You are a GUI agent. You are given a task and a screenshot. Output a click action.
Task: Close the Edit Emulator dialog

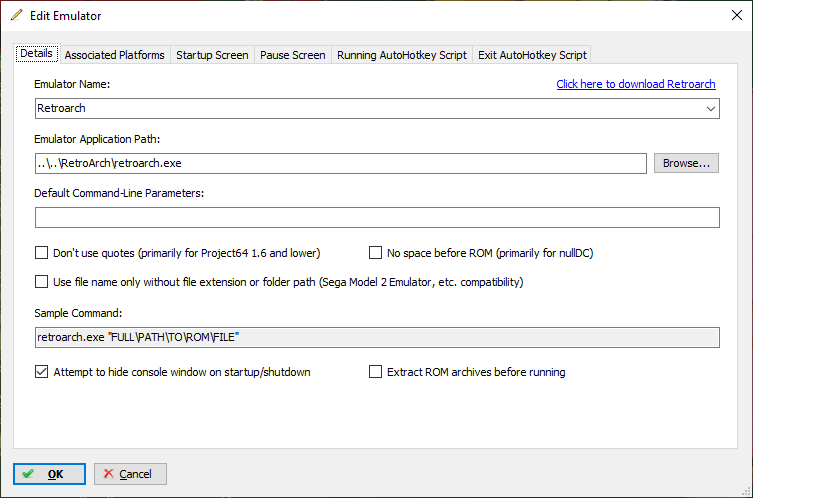736,15
